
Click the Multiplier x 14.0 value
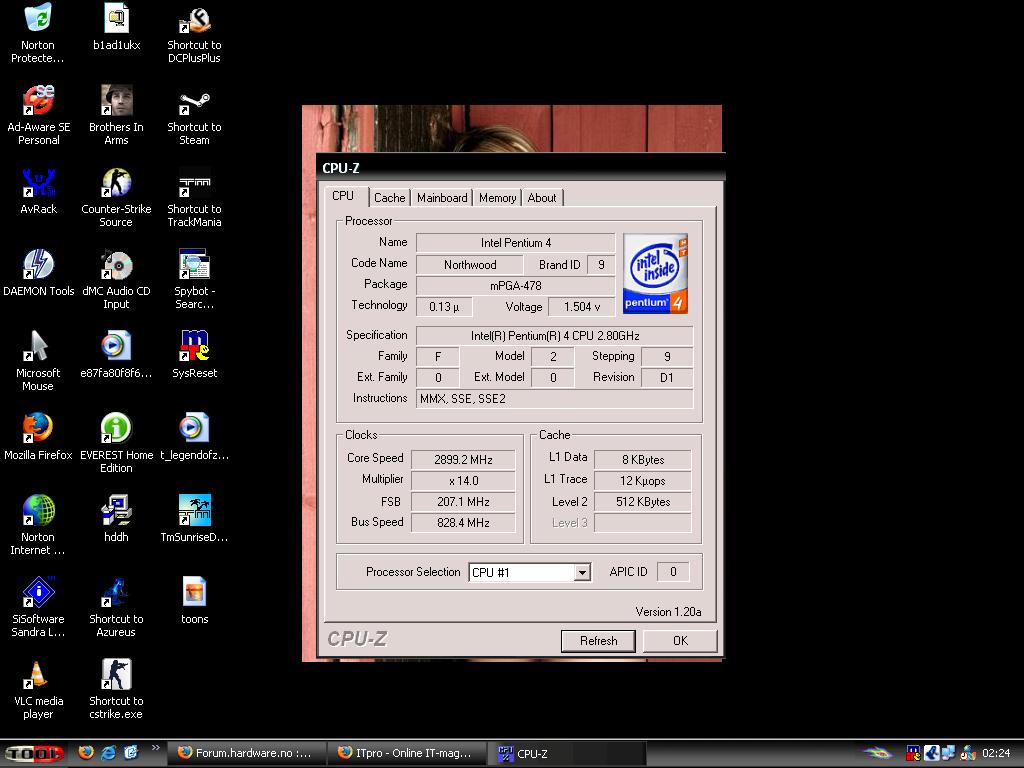pyautogui.click(x=463, y=481)
